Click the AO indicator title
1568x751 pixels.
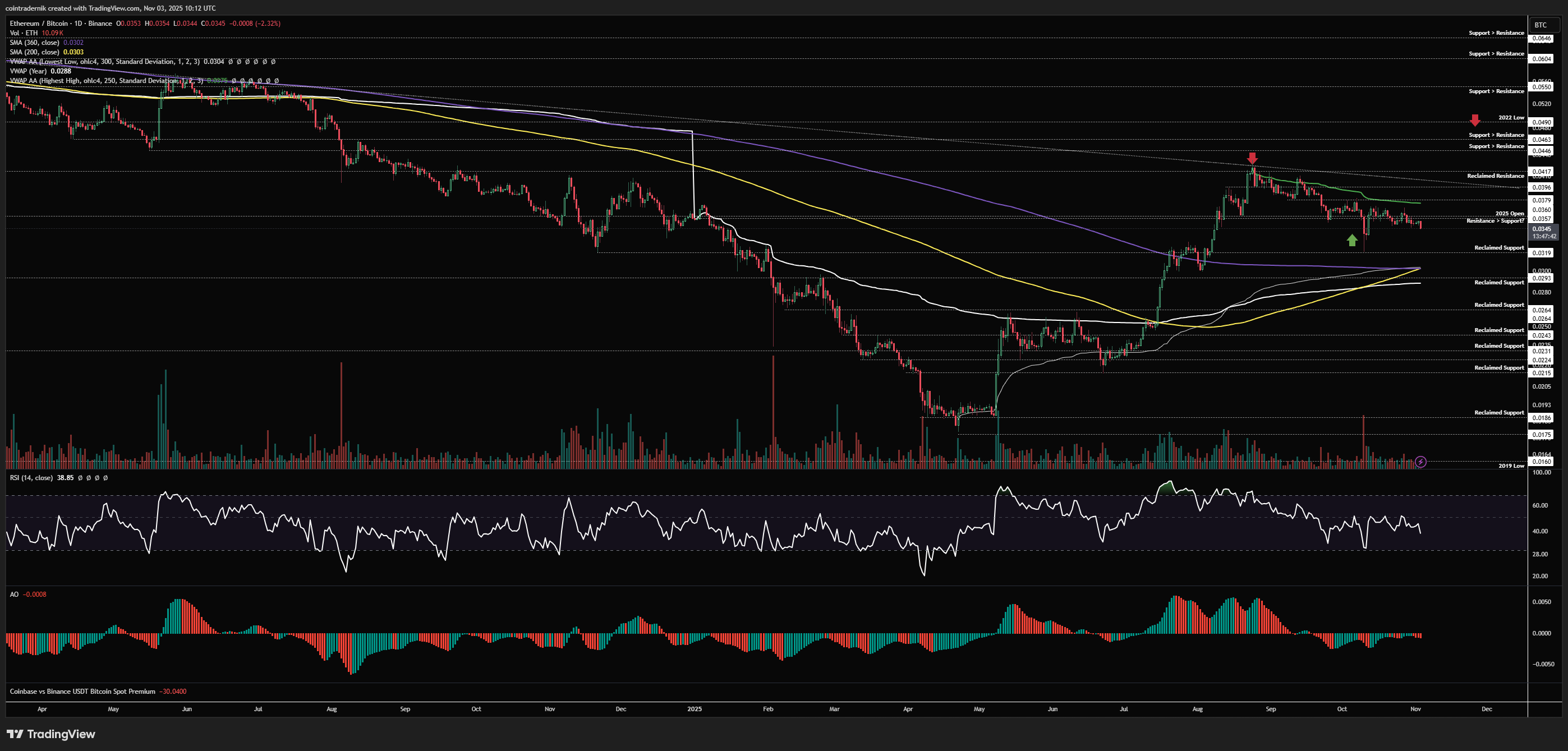point(14,595)
